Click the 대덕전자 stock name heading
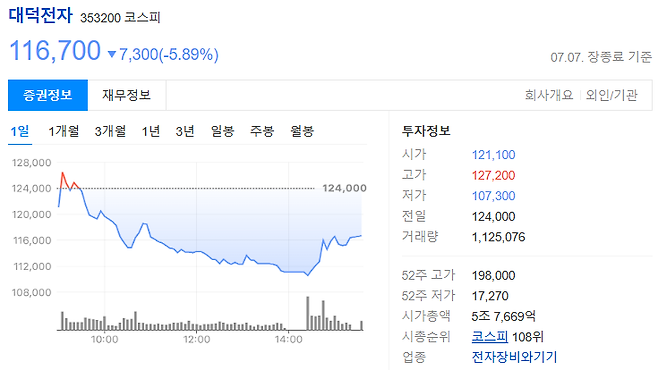Image resolution: width=658 pixels, height=370 pixels. click(x=41, y=16)
